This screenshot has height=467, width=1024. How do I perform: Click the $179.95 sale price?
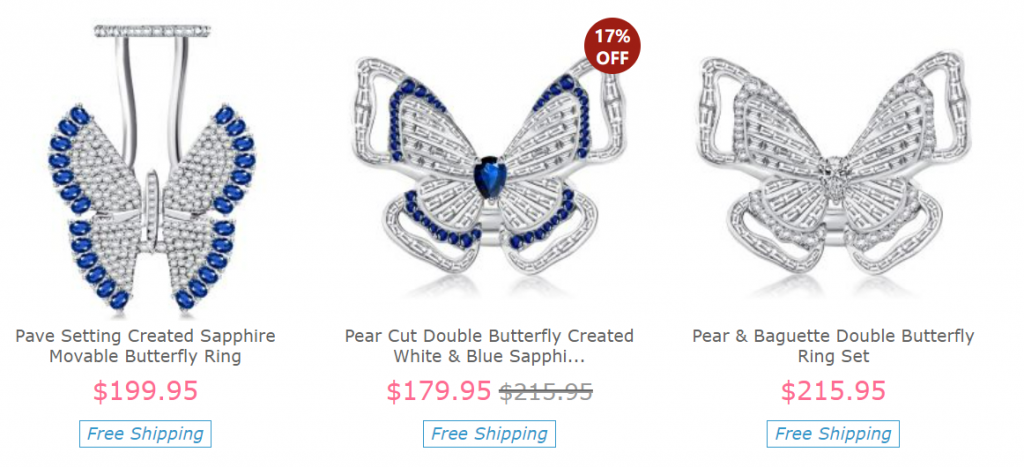pos(438,391)
